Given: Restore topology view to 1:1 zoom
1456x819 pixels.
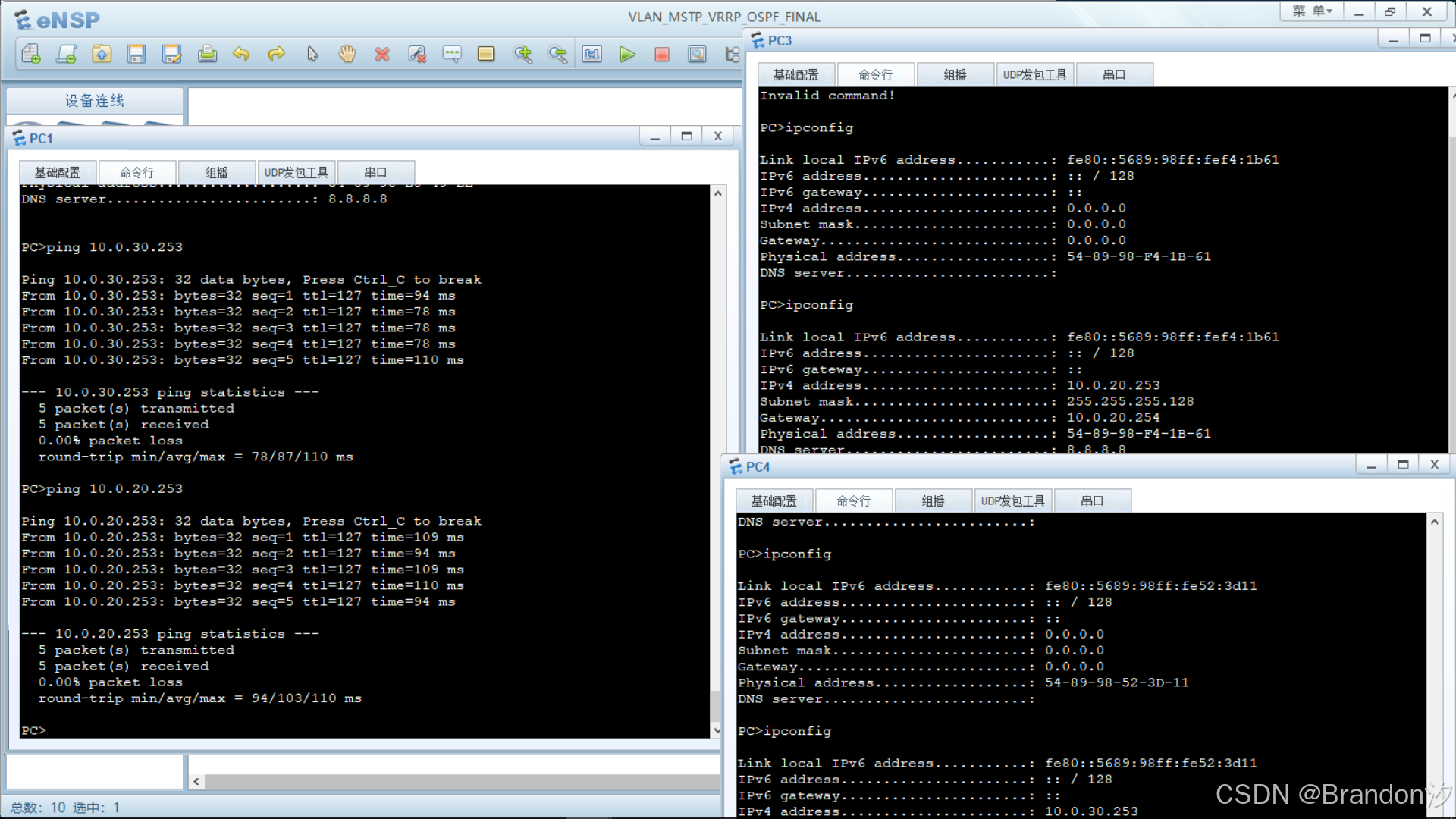Looking at the screenshot, I should [x=591, y=54].
